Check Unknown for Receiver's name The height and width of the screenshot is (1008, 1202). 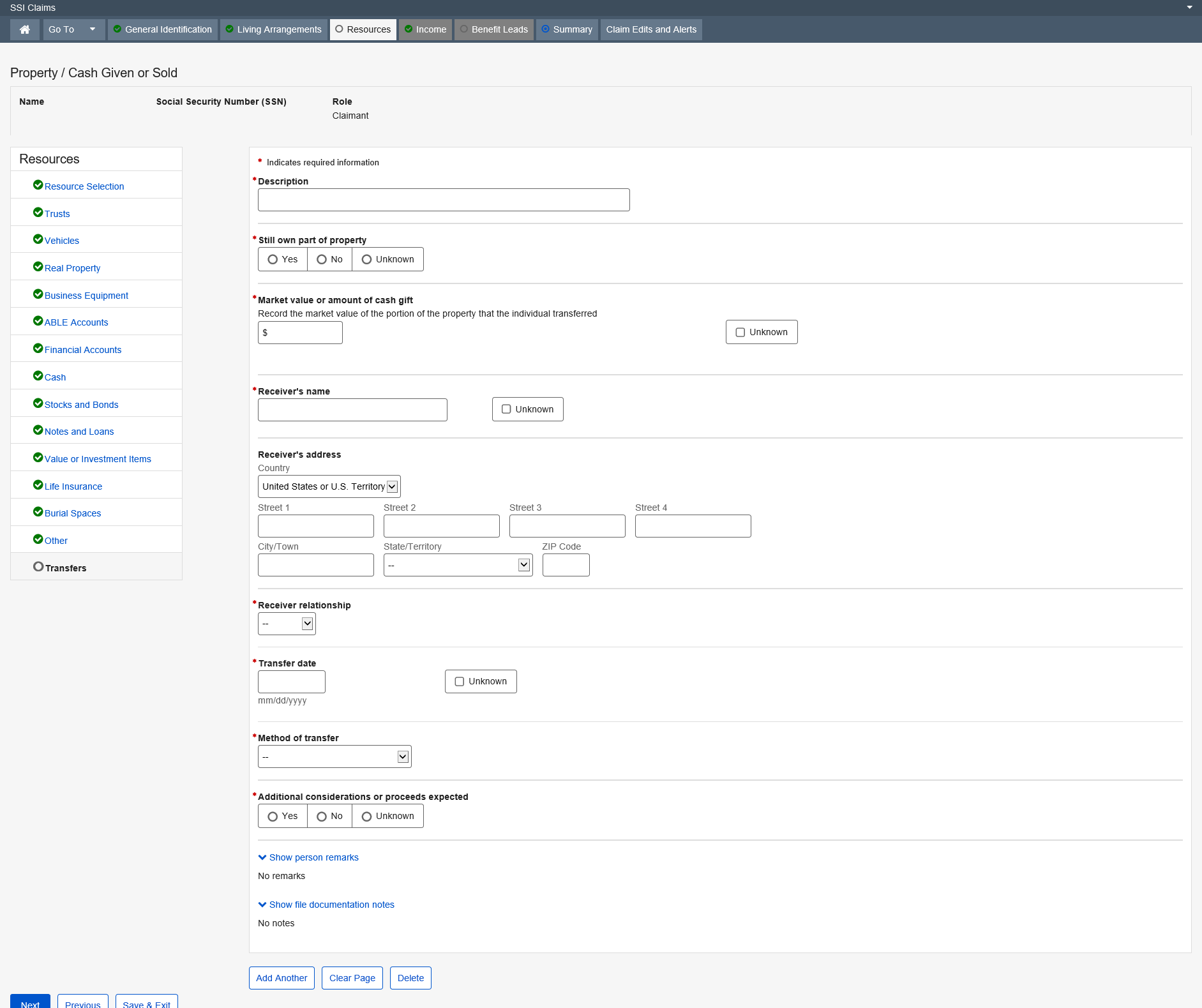tap(506, 409)
